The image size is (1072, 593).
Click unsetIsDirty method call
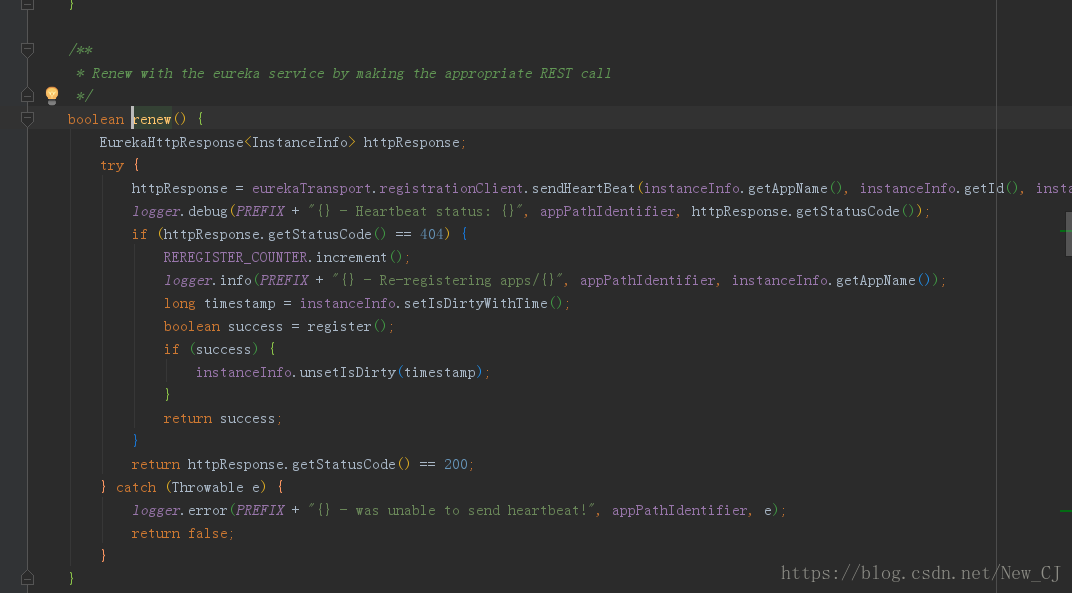[x=347, y=373]
